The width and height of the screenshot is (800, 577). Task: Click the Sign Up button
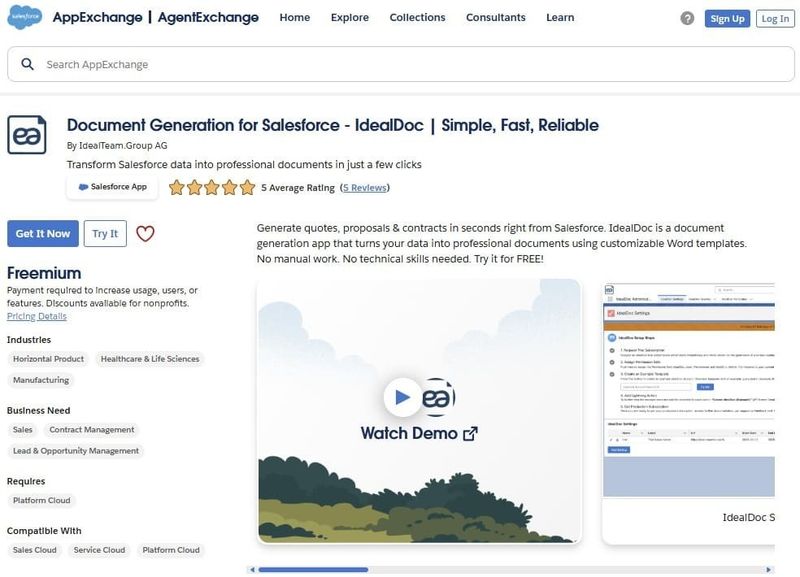727,18
